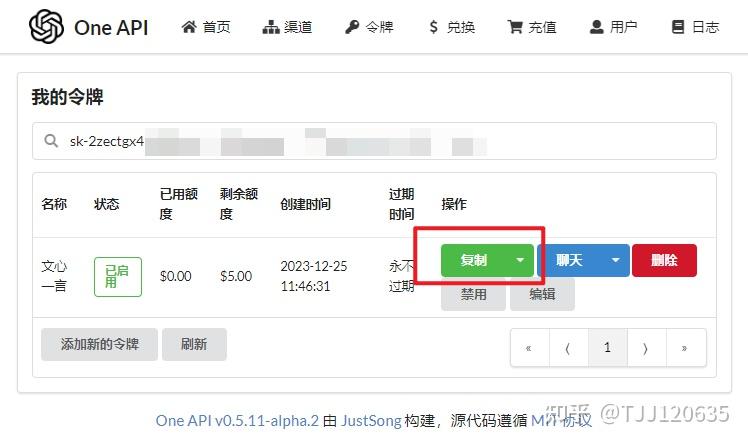Expand the 聊天 button dropdown arrow
Viewport: 748px width, 445px height.
[616, 260]
